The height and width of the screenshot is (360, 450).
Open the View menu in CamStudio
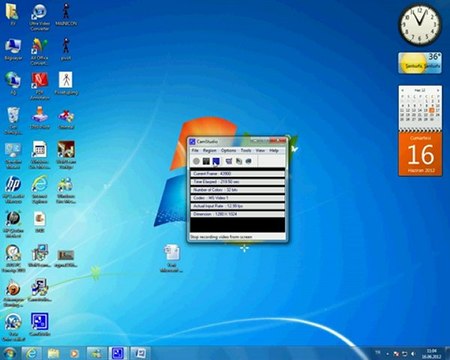(260, 151)
